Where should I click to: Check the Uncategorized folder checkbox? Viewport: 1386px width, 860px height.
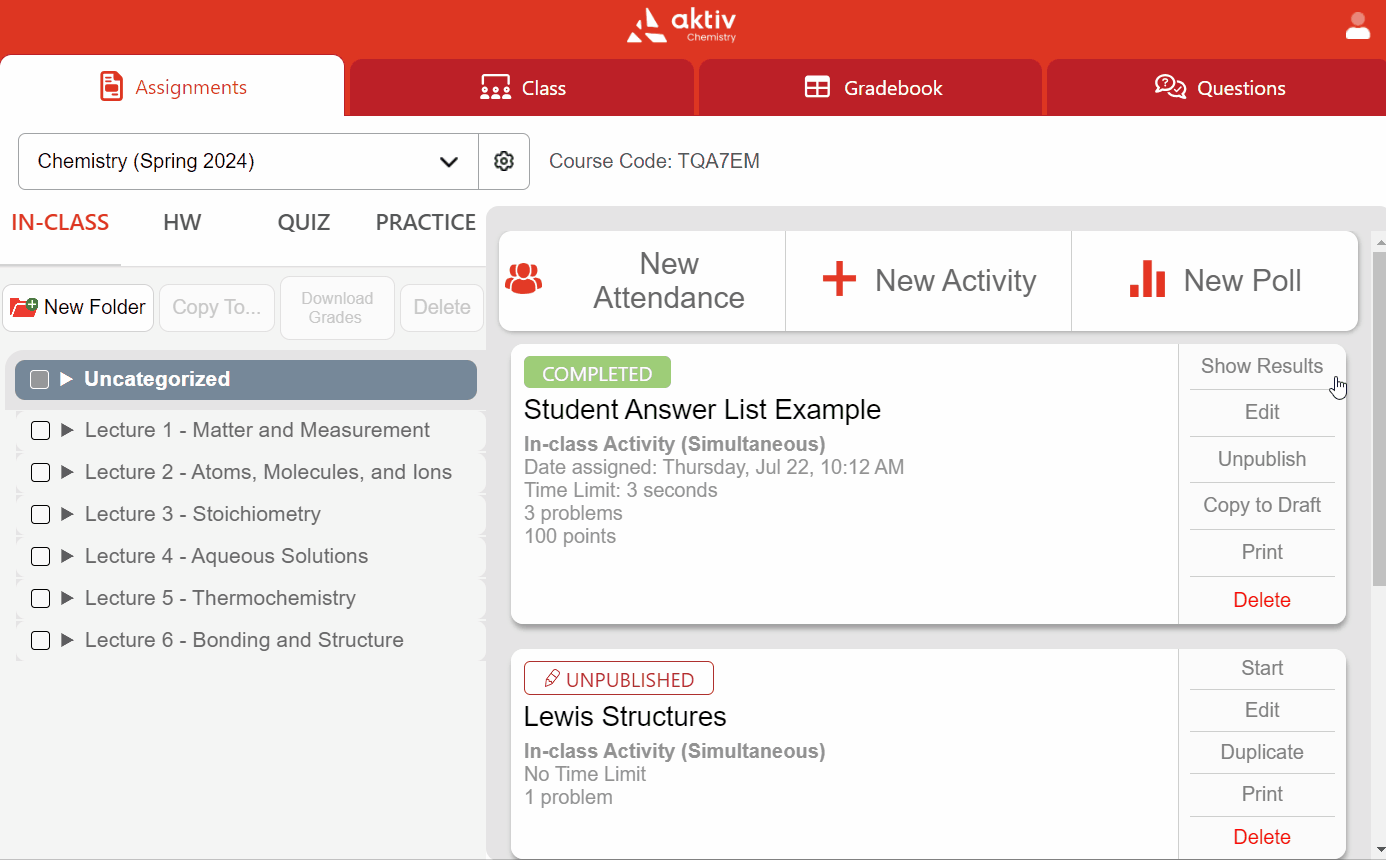click(x=40, y=380)
